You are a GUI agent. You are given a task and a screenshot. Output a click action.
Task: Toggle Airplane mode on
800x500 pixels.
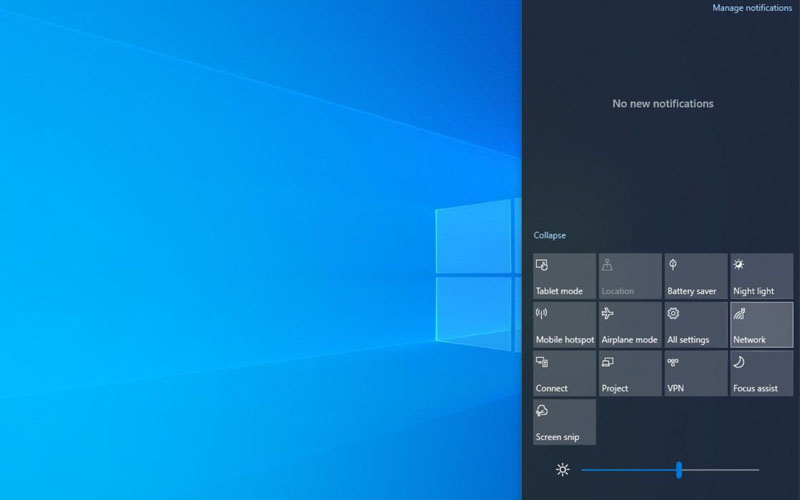coord(630,325)
